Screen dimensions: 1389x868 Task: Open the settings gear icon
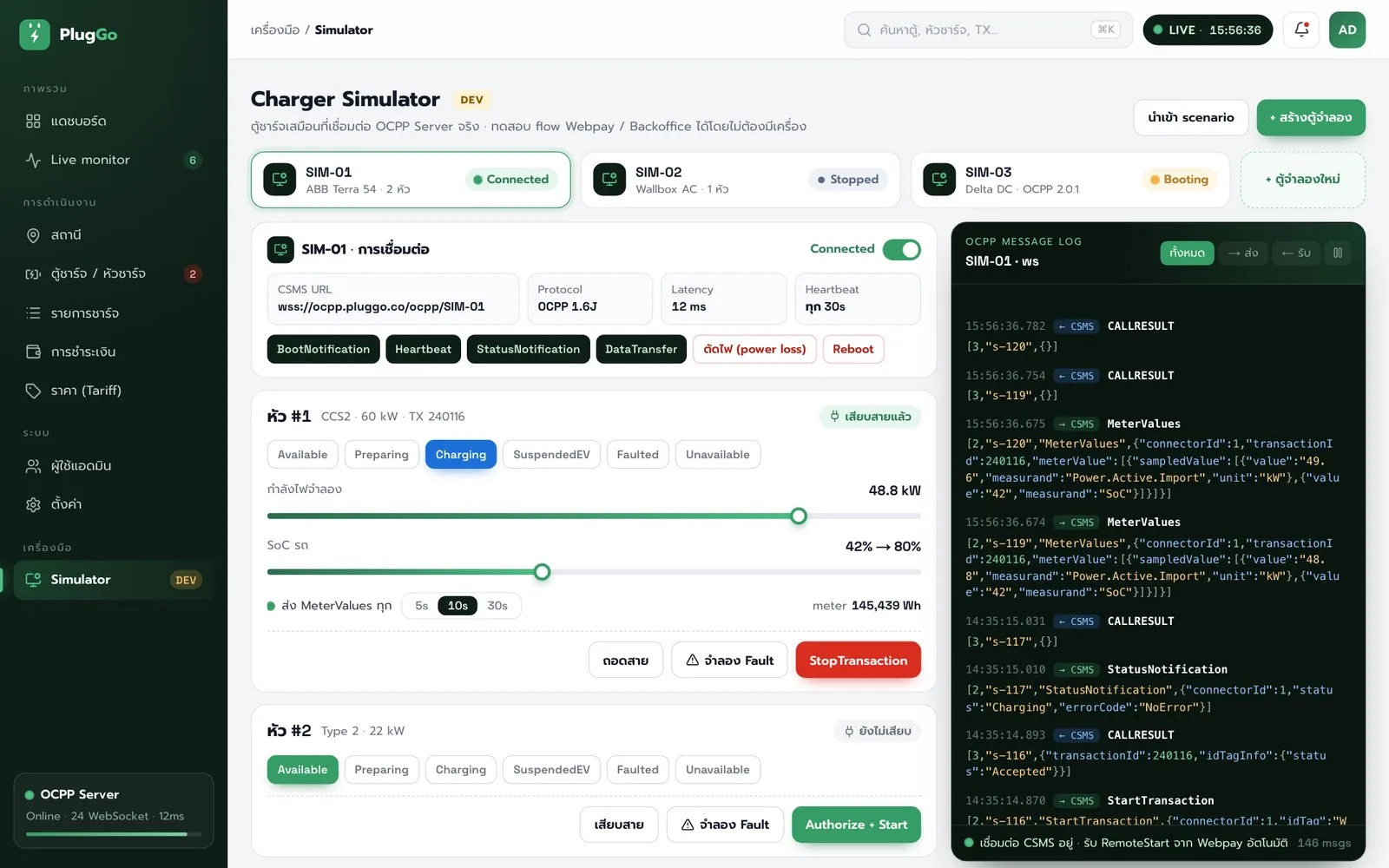click(33, 504)
